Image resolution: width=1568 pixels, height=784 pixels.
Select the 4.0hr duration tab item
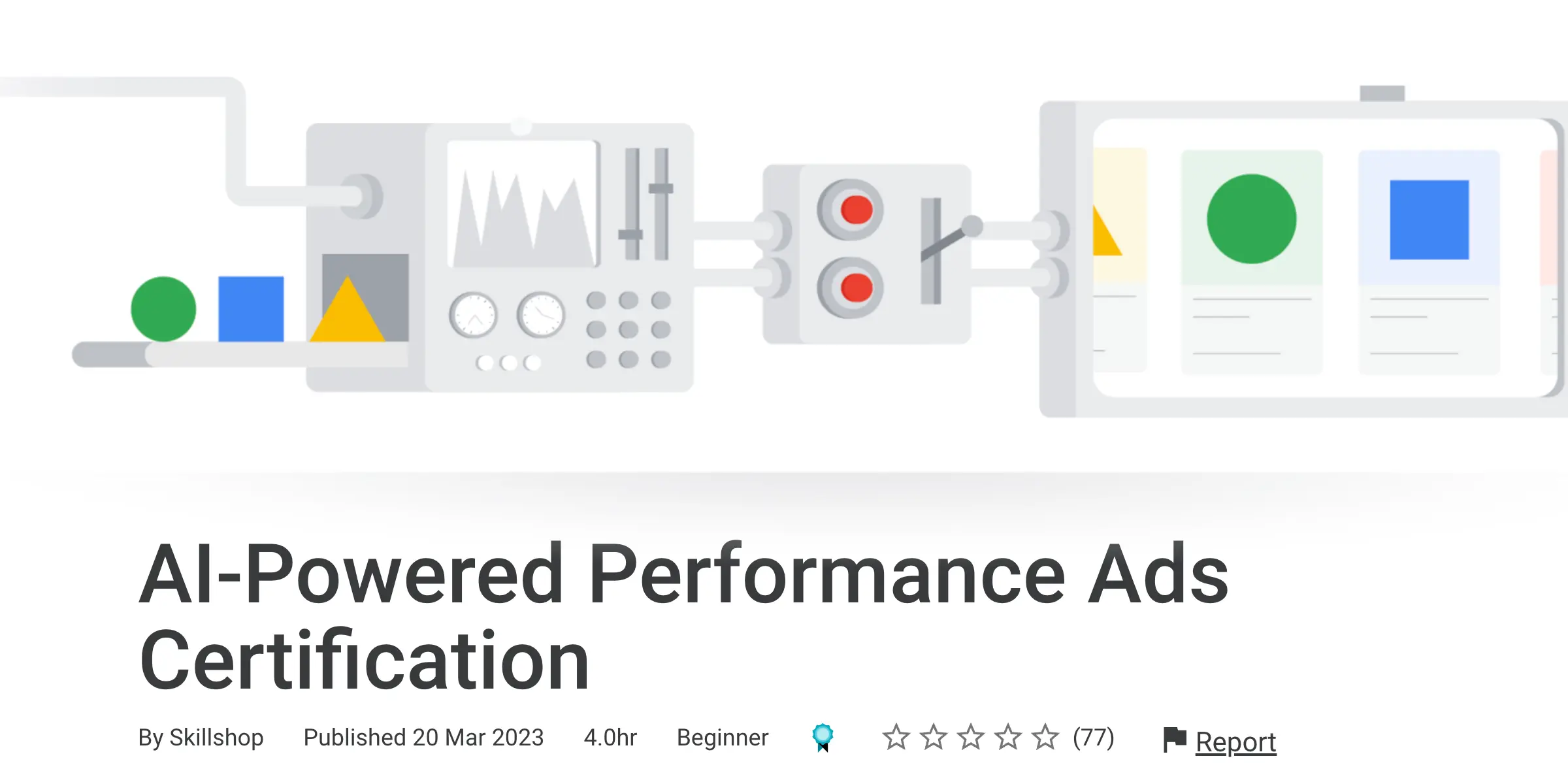(612, 738)
